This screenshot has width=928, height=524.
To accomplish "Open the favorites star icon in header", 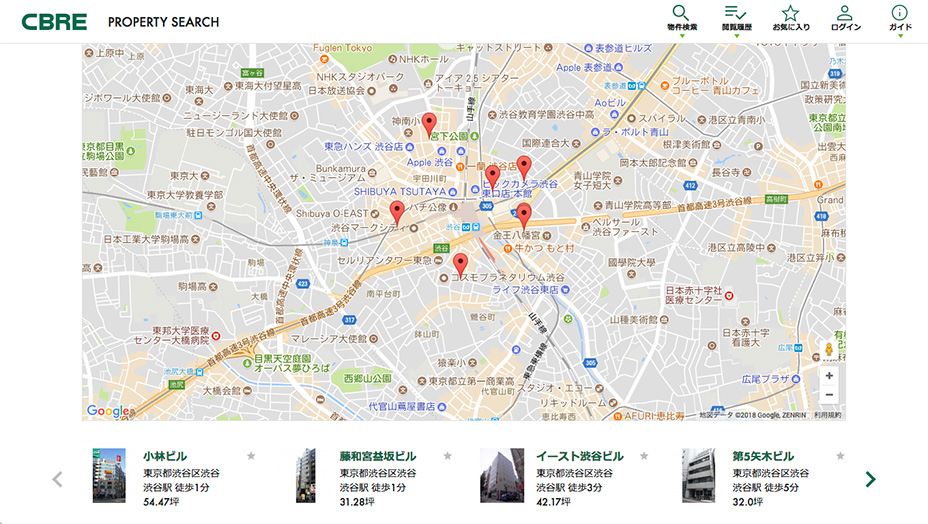I will click(x=790, y=13).
